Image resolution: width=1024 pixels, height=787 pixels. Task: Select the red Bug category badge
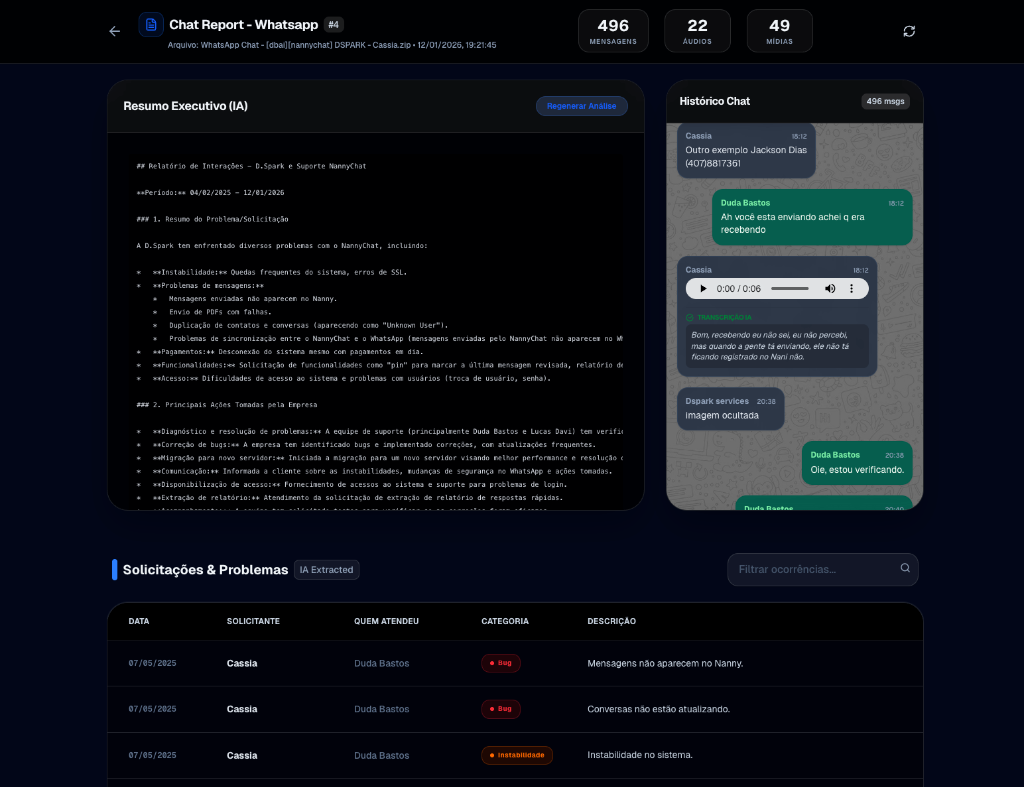[500, 663]
